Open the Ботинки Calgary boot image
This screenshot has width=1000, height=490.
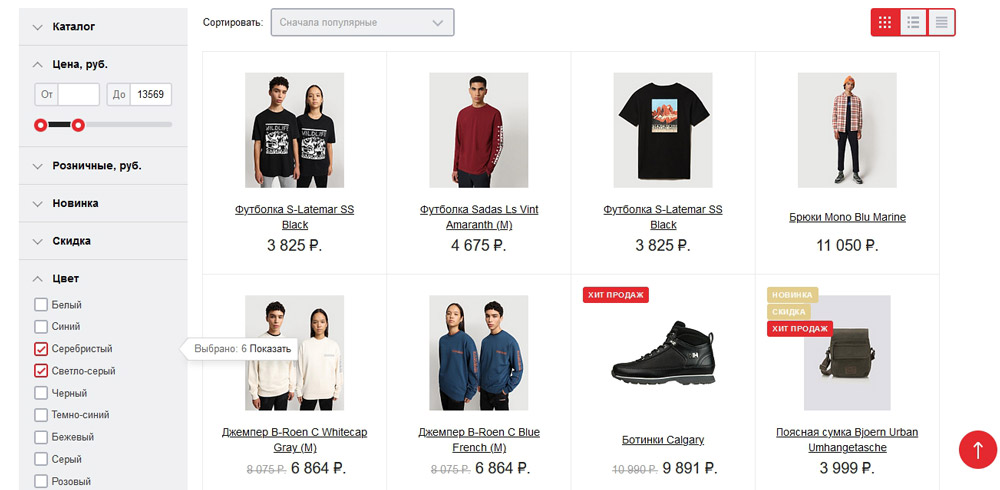click(x=663, y=355)
